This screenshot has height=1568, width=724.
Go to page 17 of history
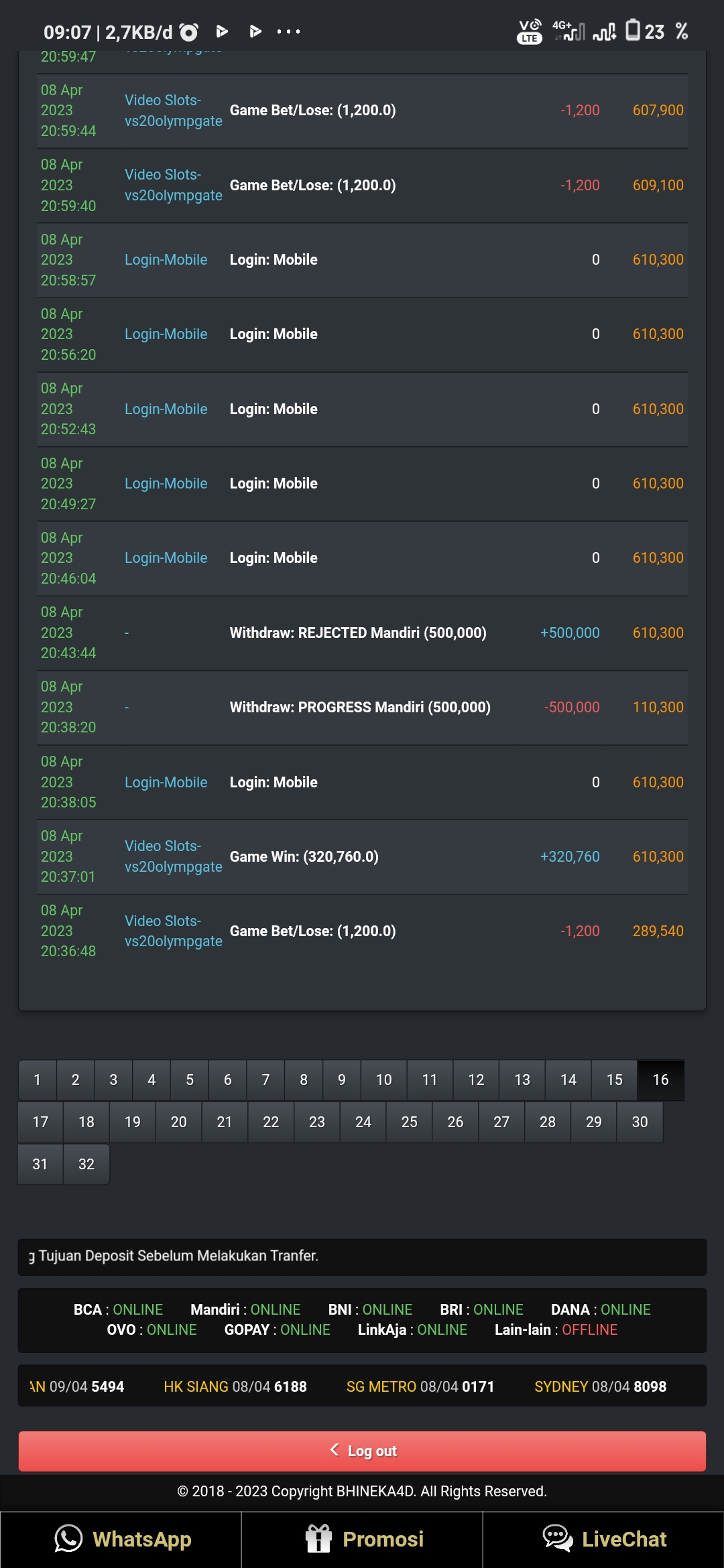tap(40, 1122)
